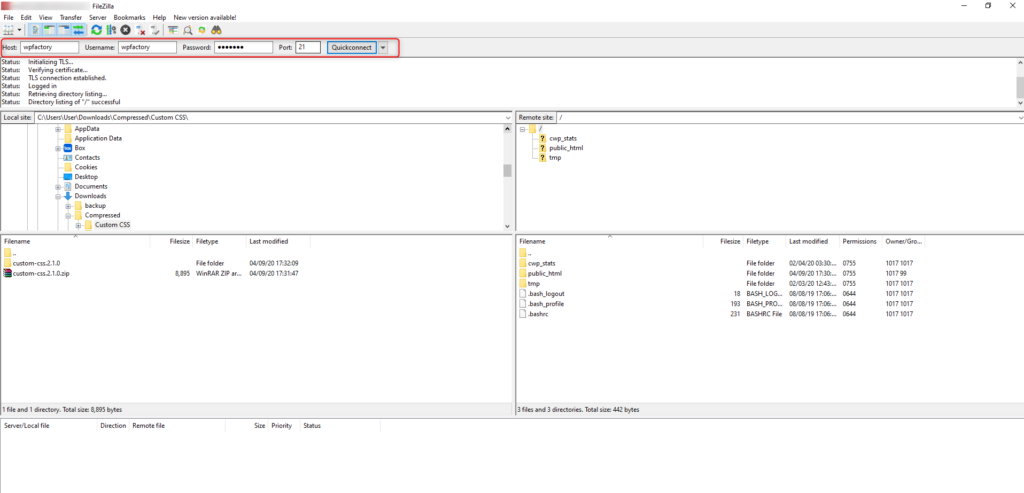Open the Help menu
Viewport: 1024px width, 493px height.
(x=159, y=17)
